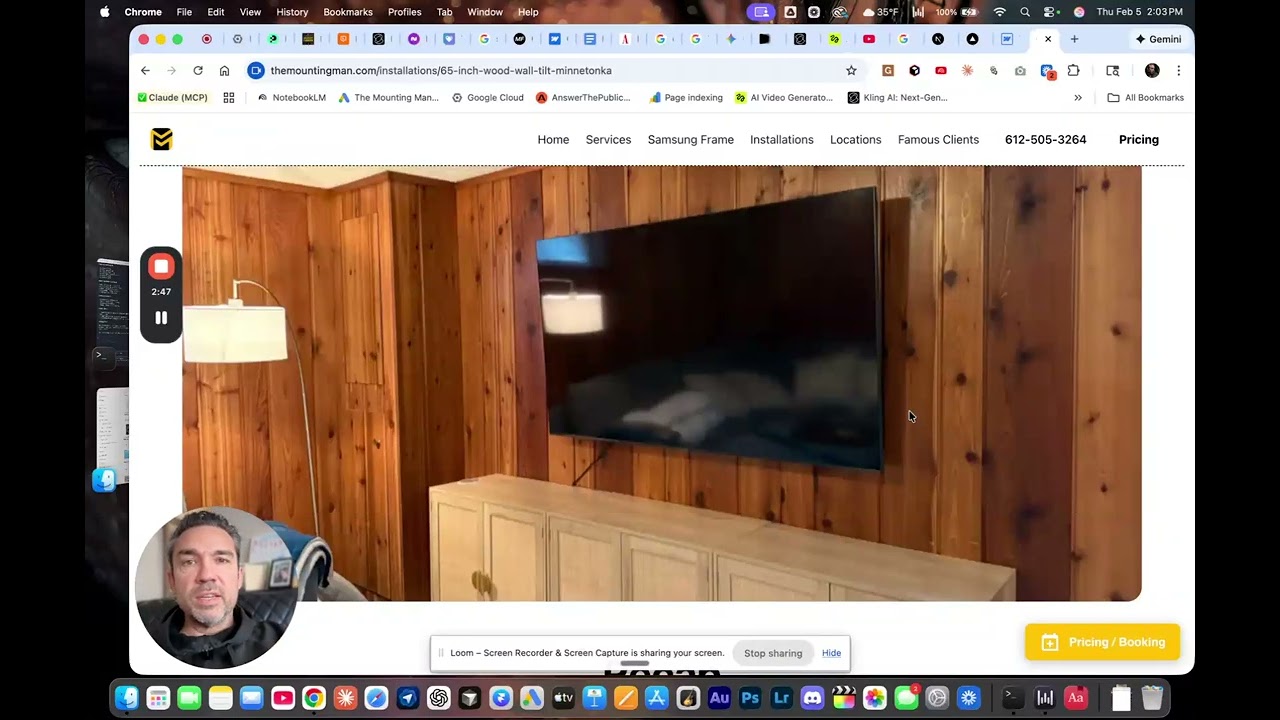Open Spotlight search in menu bar
Image resolution: width=1280 pixels, height=720 pixels.
pyautogui.click(x=1025, y=12)
